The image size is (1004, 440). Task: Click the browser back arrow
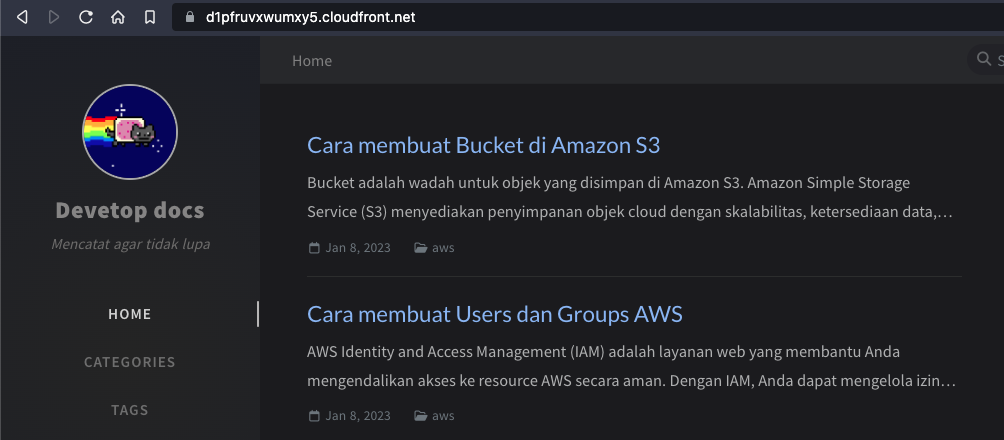pyautogui.click(x=22, y=17)
